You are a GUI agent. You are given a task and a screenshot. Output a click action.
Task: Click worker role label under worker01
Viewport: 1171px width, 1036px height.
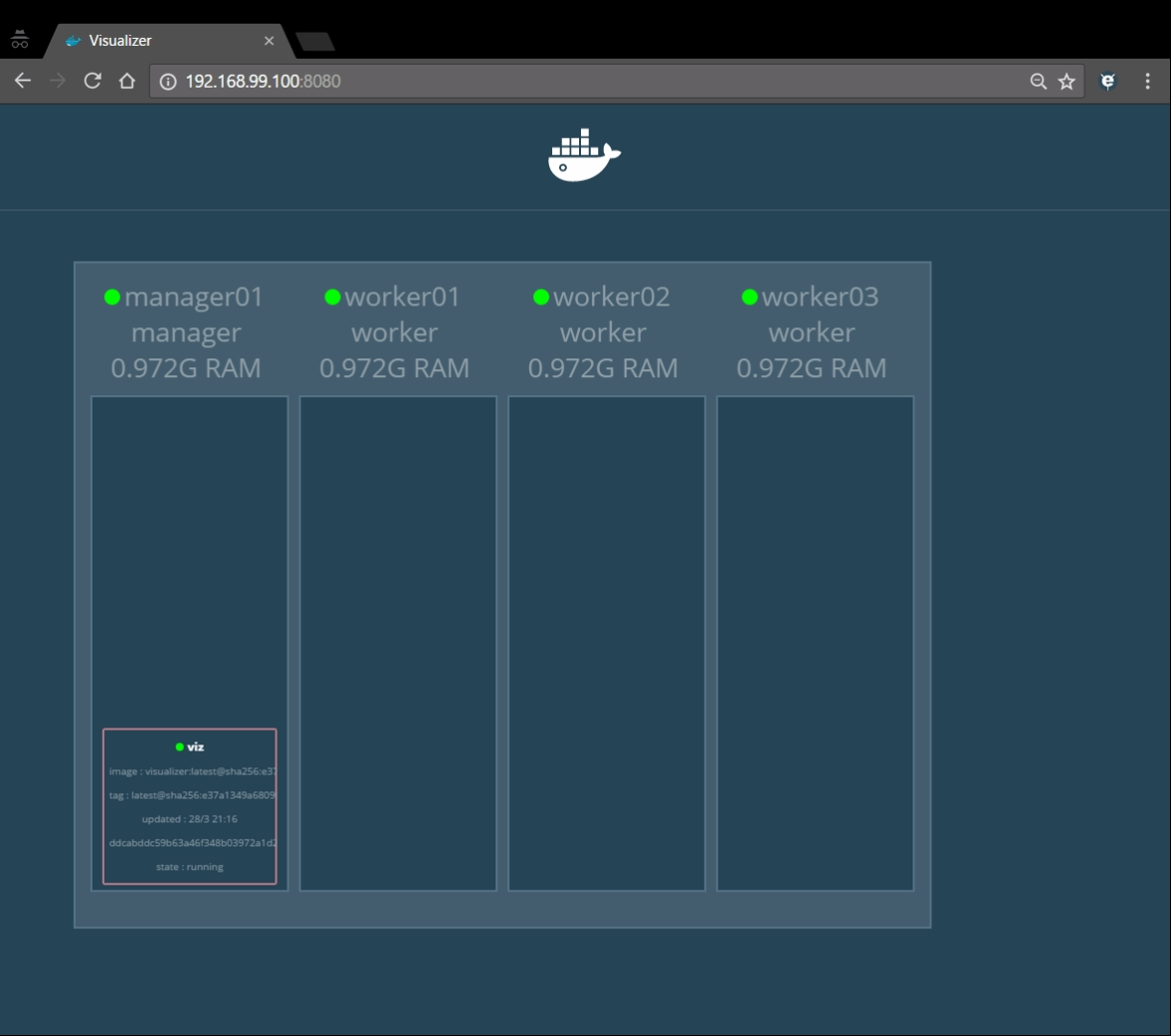(394, 332)
